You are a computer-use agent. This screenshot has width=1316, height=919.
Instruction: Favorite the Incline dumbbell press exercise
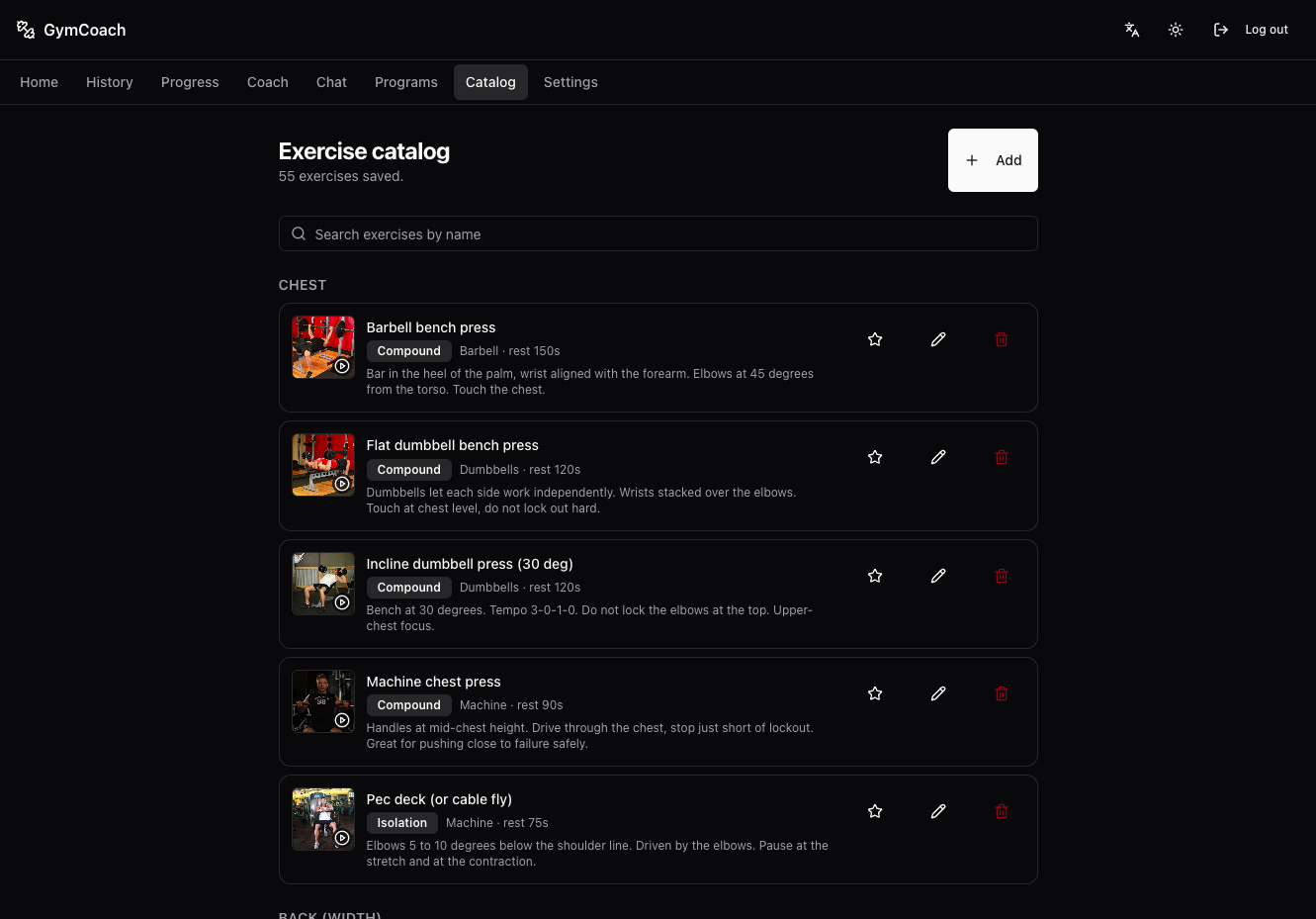(875, 576)
